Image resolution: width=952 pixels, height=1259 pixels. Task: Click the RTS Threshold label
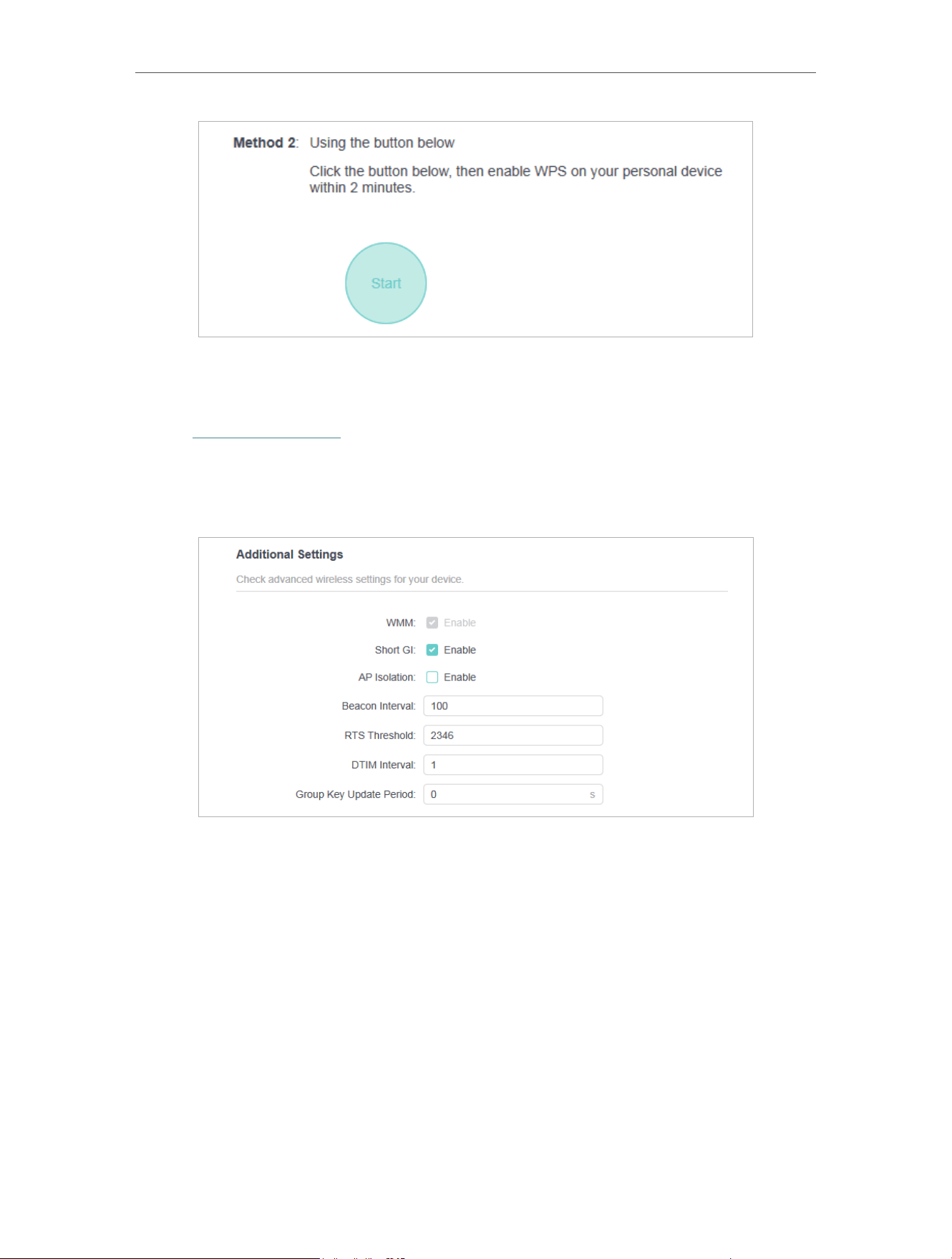click(380, 735)
